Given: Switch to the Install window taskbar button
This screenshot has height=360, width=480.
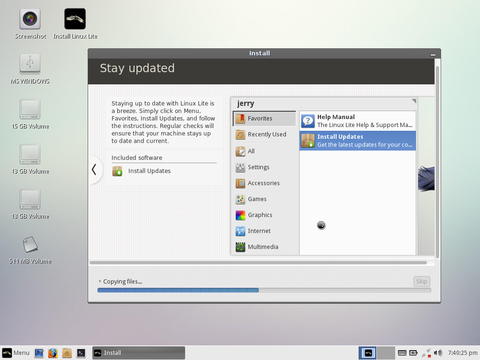Looking at the screenshot, I should pyautogui.click(x=138, y=353).
